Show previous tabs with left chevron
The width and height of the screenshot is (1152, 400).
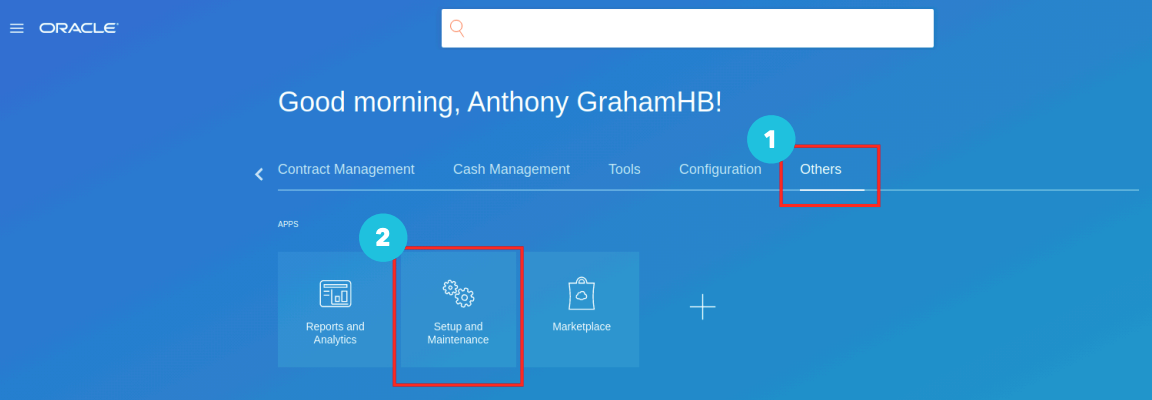point(259,174)
